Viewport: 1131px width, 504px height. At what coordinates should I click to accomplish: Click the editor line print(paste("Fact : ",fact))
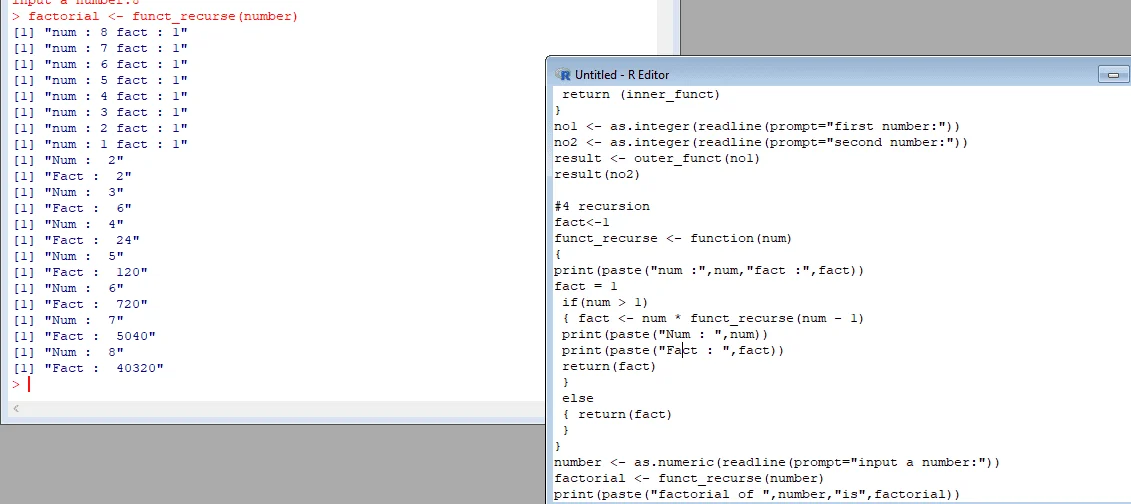[x=673, y=350]
